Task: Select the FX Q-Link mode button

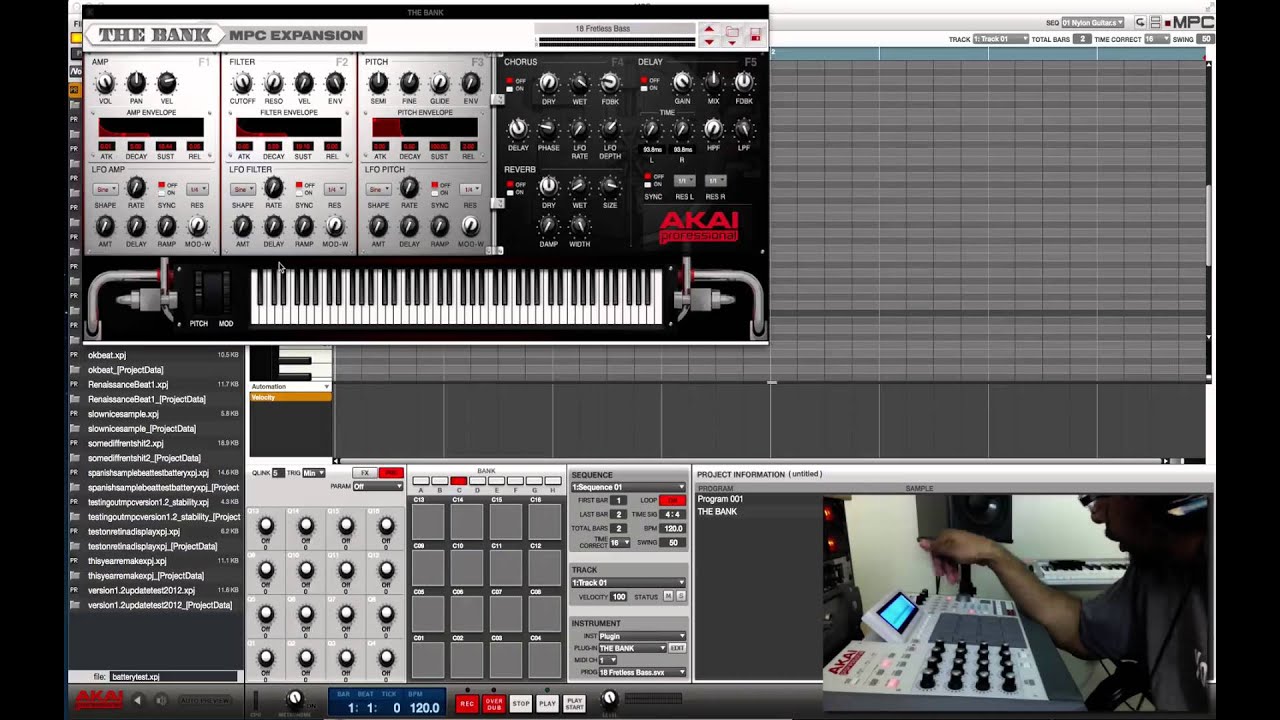Action: (x=365, y=473)
